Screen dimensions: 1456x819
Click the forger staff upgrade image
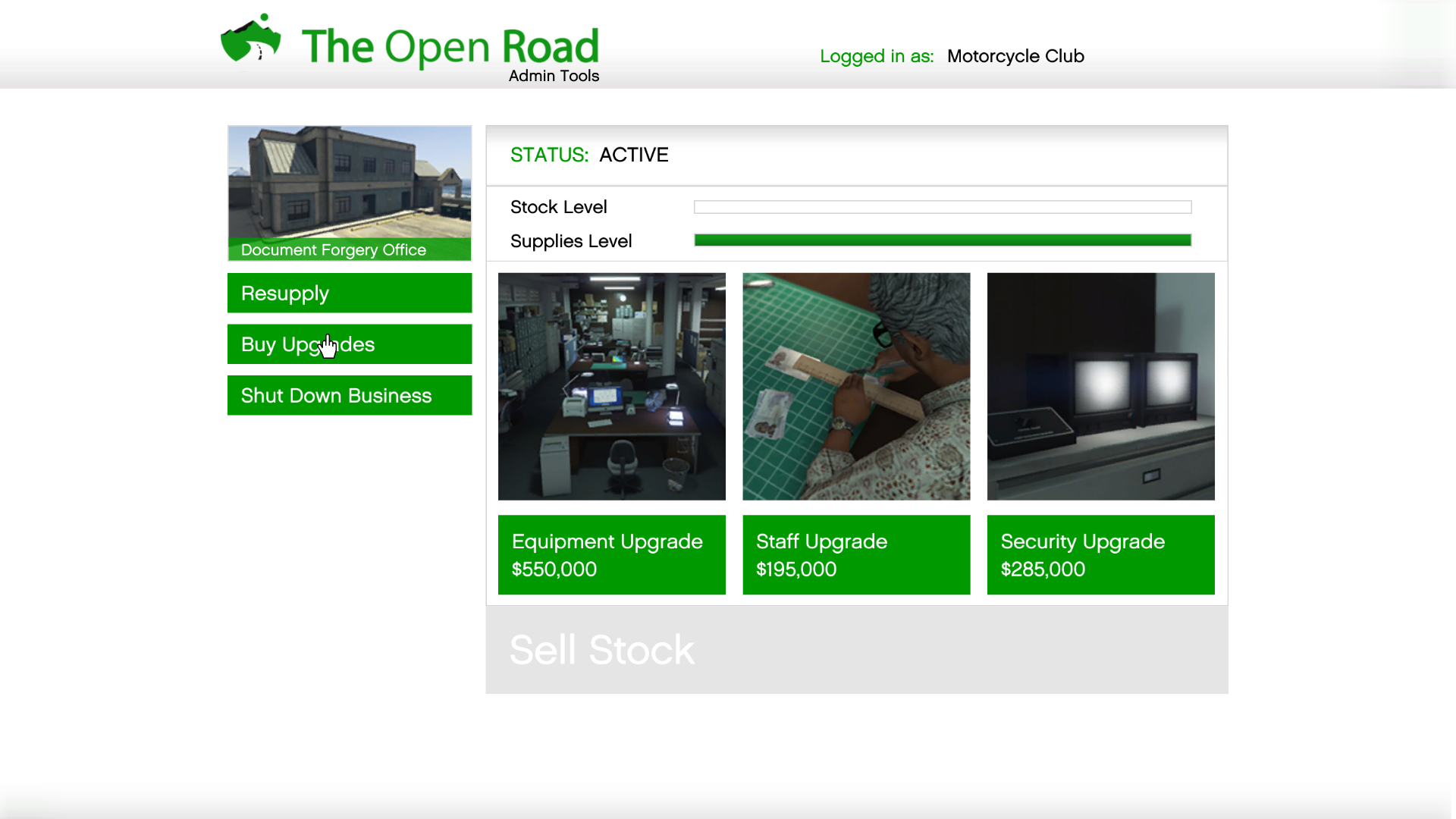(x=856, y=386)
